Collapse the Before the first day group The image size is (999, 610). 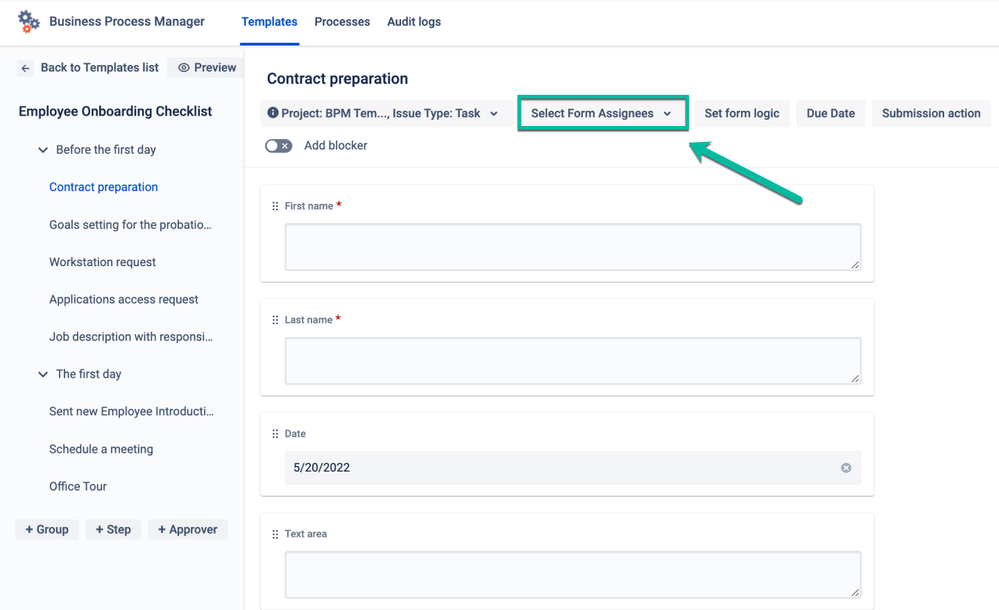[43, 150]
